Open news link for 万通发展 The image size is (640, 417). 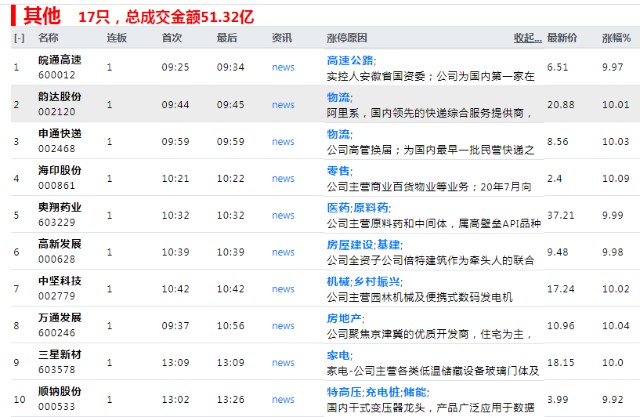pos(283,326)
